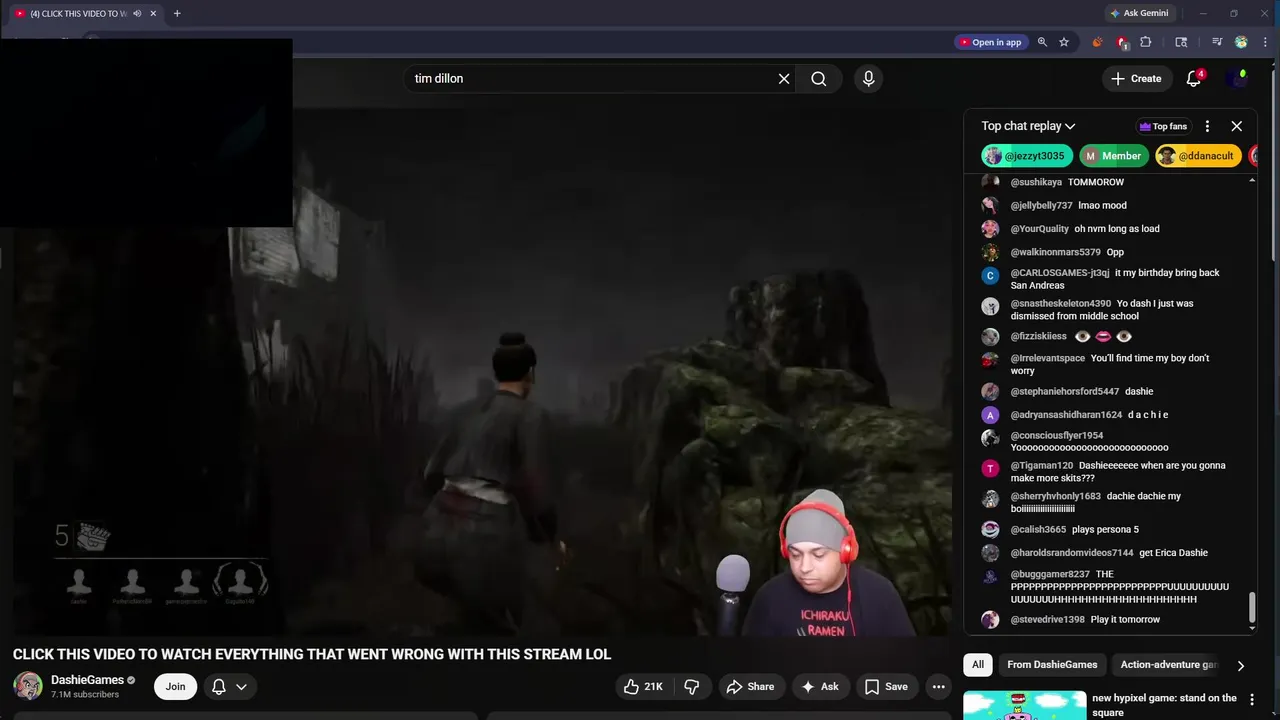
Task: Click the Create button
Action: [x=1137, y=79]
